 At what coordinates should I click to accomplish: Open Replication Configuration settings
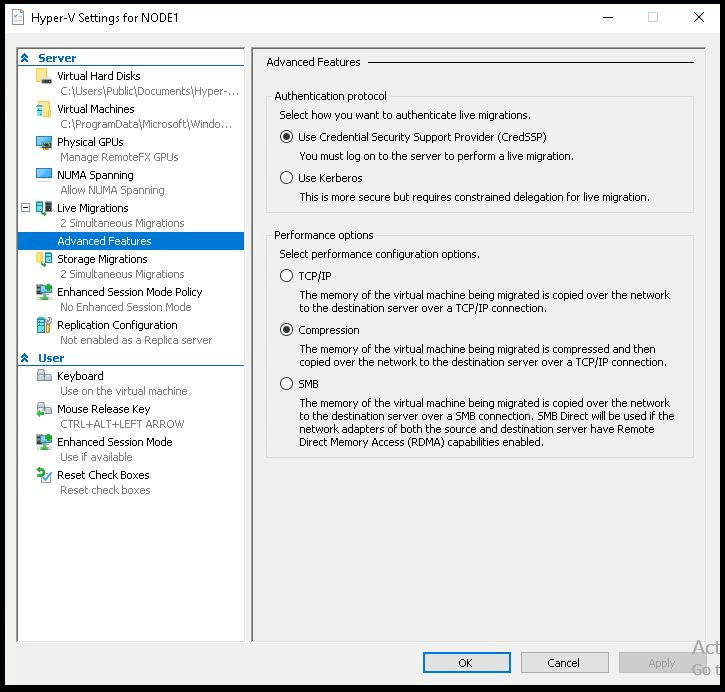coord(117,325)
